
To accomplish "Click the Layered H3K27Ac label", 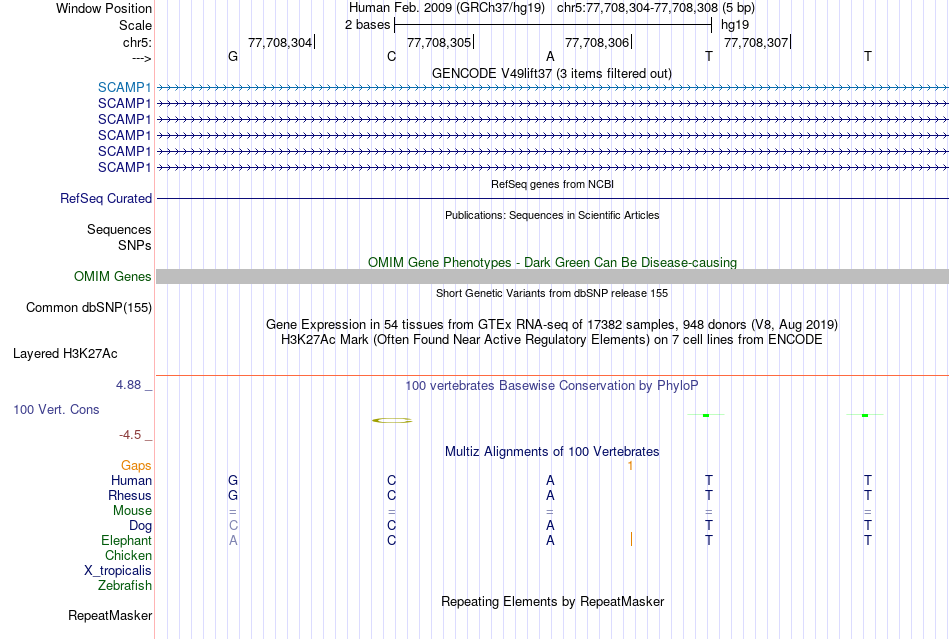I will point(65,354).
